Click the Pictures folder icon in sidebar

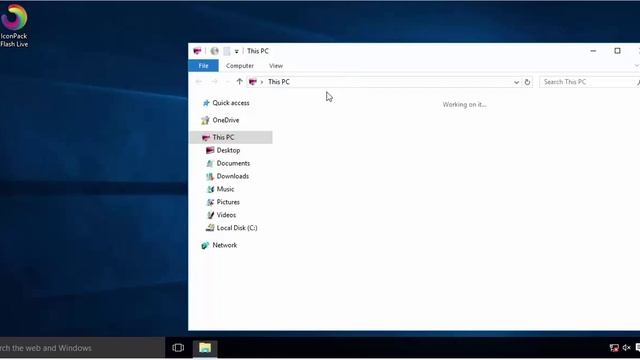point(210,202)
